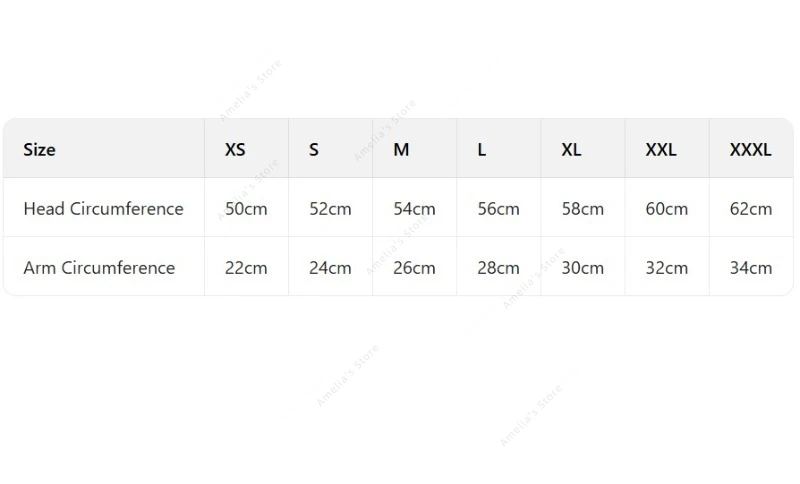Select the 32cm cell under XXL
Screen dimensions: 800x484
click(667, 268)
